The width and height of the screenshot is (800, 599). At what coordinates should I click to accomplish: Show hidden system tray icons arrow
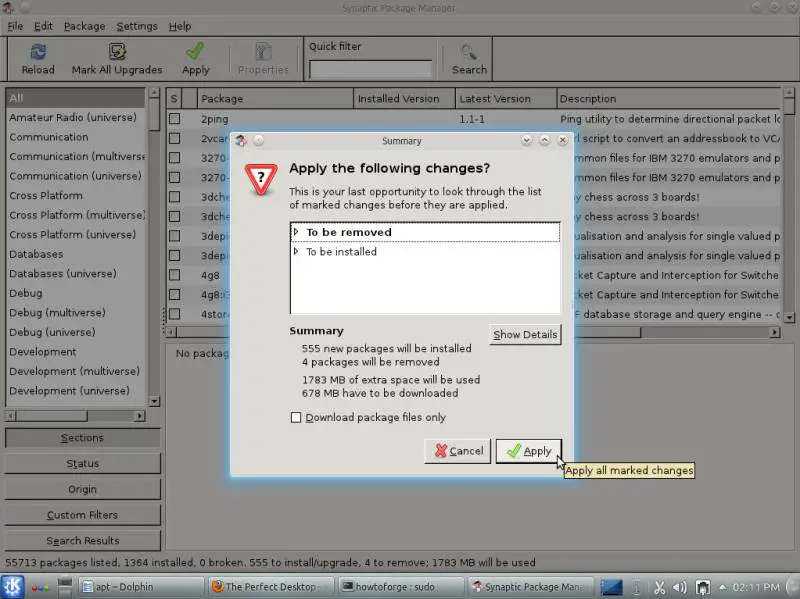(722, 587)
